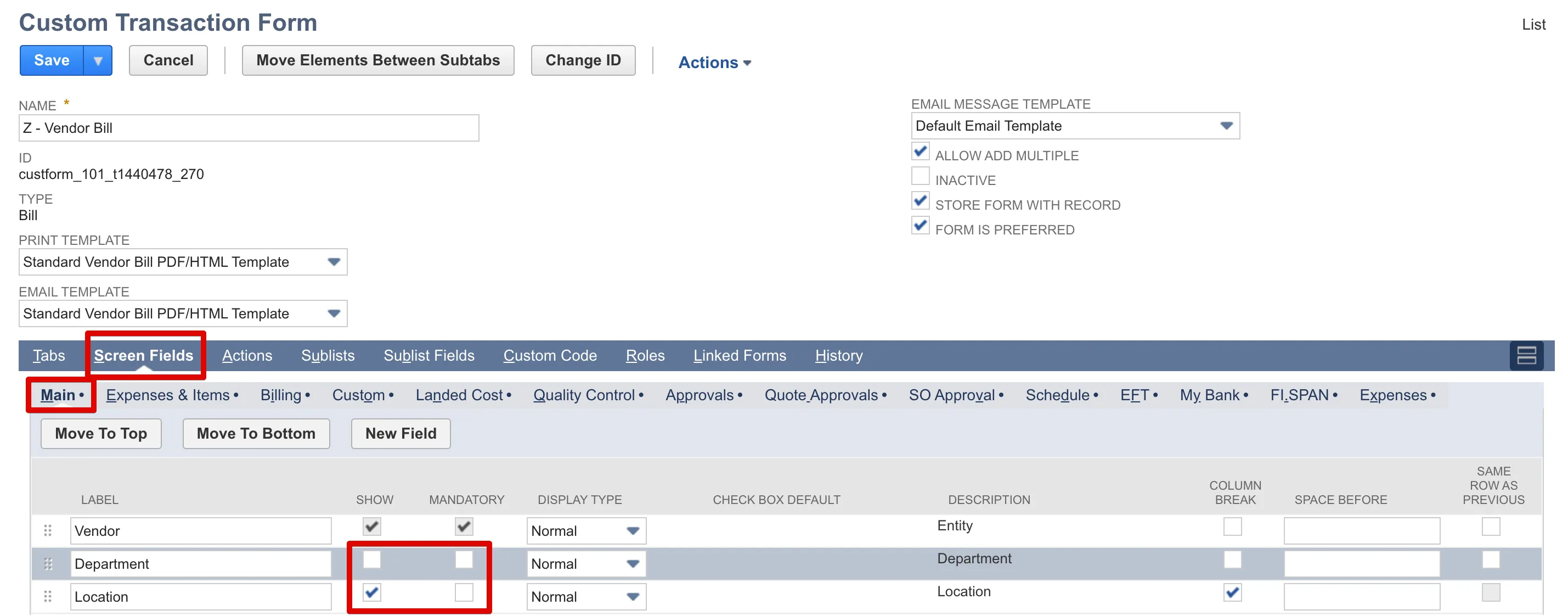Toggle Allow Add Multiple checkbox

point(920,151)
